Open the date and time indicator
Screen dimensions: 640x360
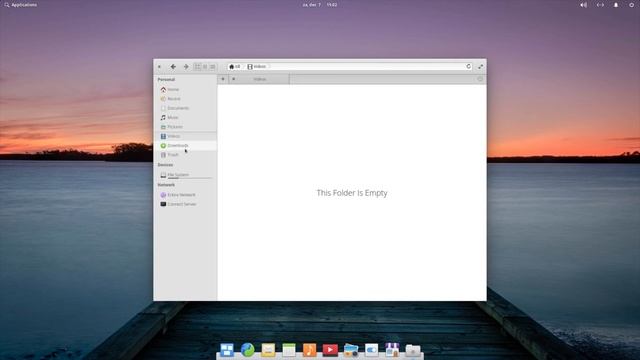click(x=320, y=5)
